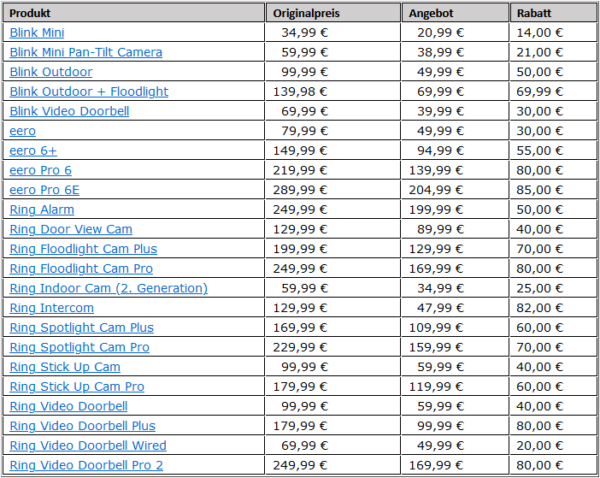
Task: Open the Blink Mini Pan-Tilt Camera link
Action: tap(86, 52)
